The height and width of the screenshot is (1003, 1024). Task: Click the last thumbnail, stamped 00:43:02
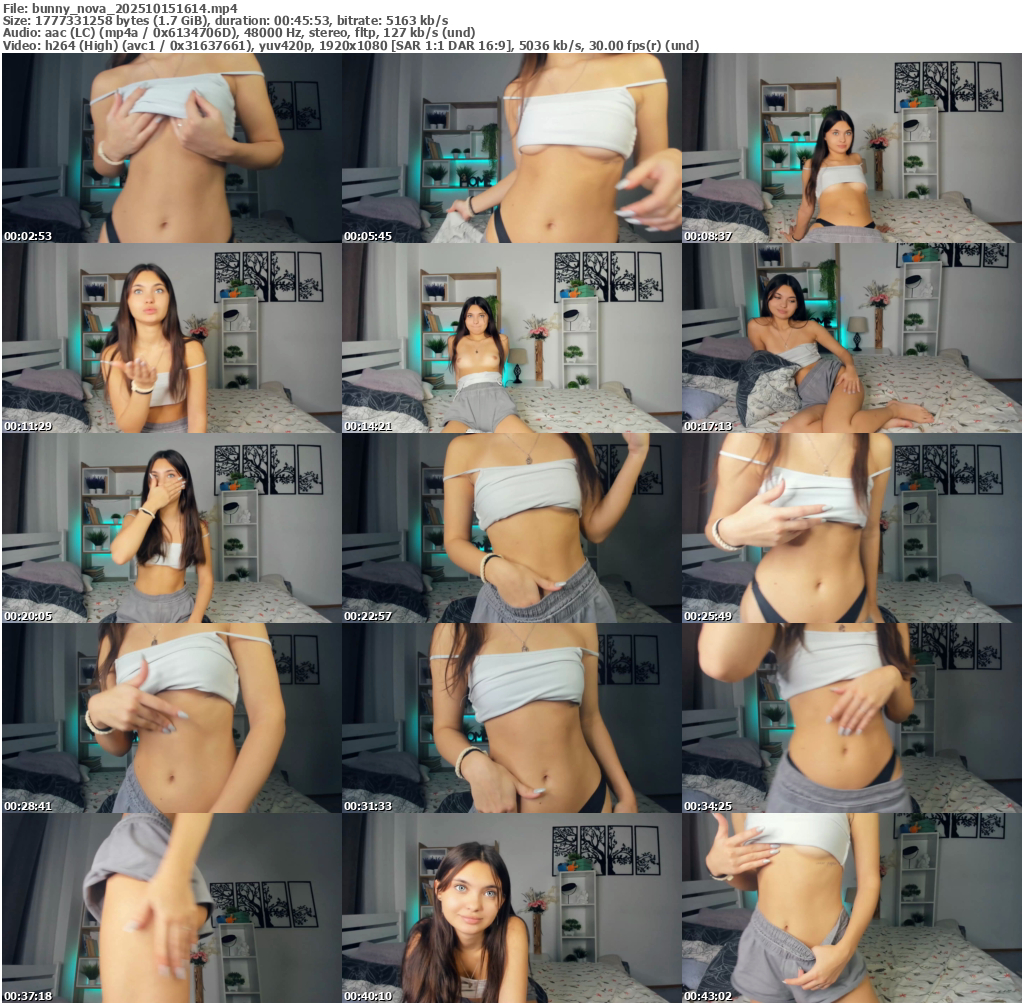pyautogui.click(x=851, y=908)
